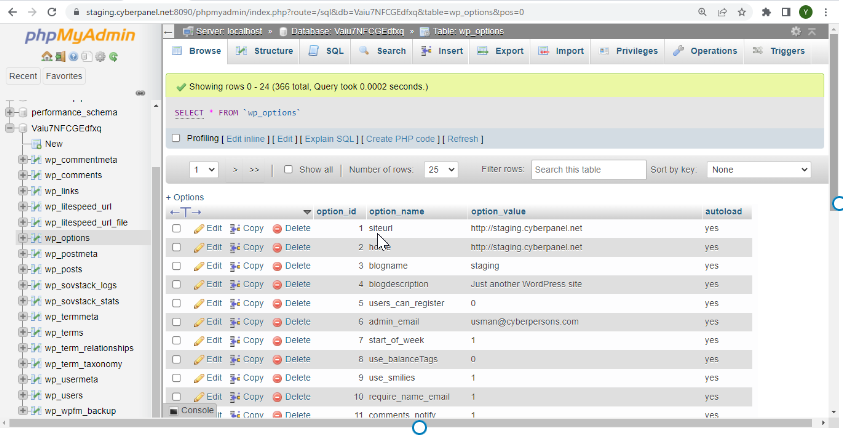Switch to the Structure tab
The height and width of the screenshot is (435, 843).
pyautogui.click(x=265, y=51)
